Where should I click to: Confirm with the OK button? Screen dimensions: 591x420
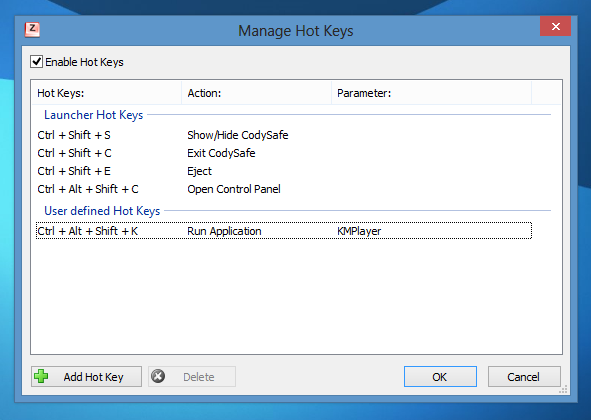[440, 376]
